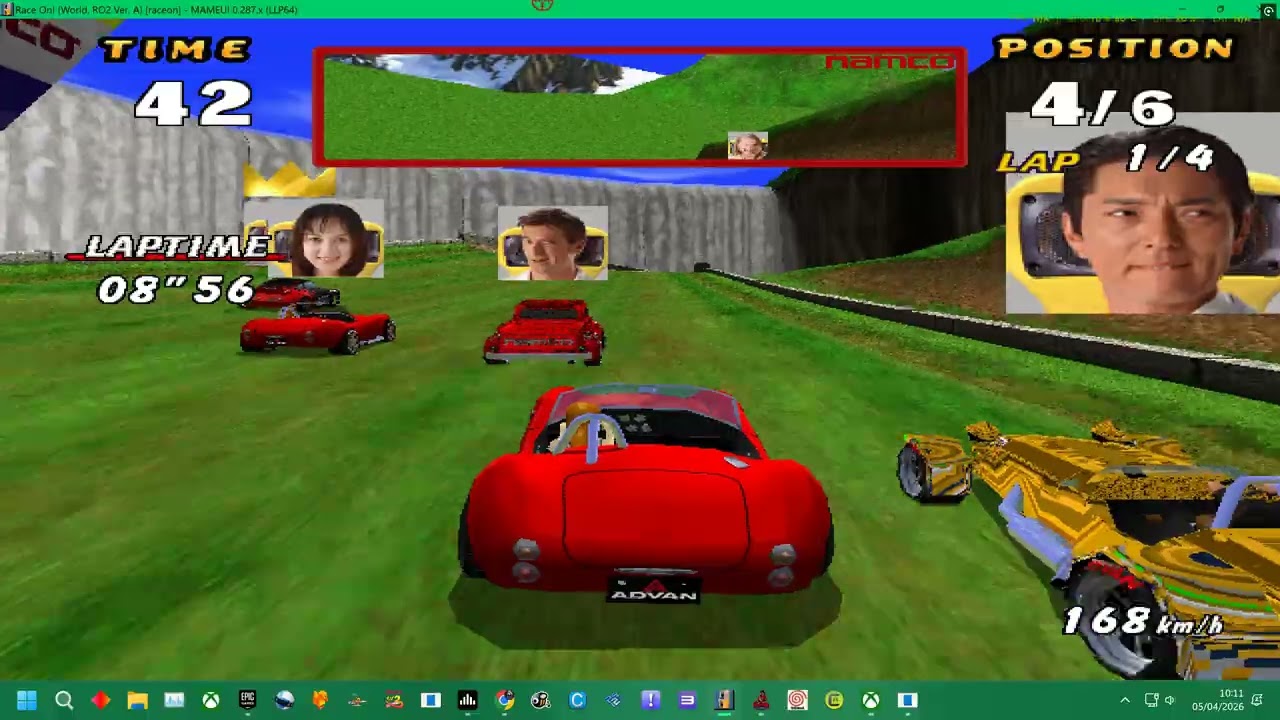Launch Epic Games Launcher

point(247,700)
